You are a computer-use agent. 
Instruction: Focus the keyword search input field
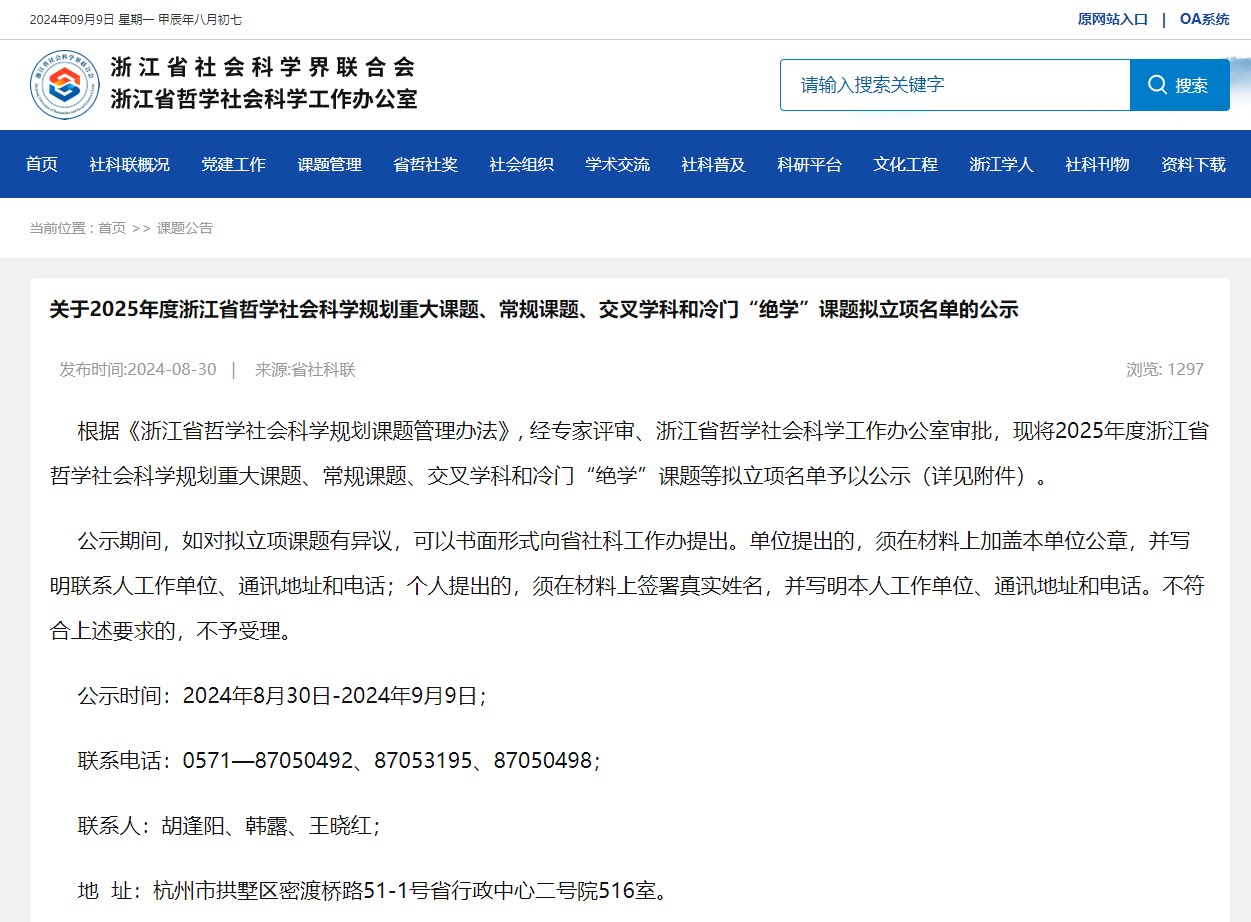[954, 85]
